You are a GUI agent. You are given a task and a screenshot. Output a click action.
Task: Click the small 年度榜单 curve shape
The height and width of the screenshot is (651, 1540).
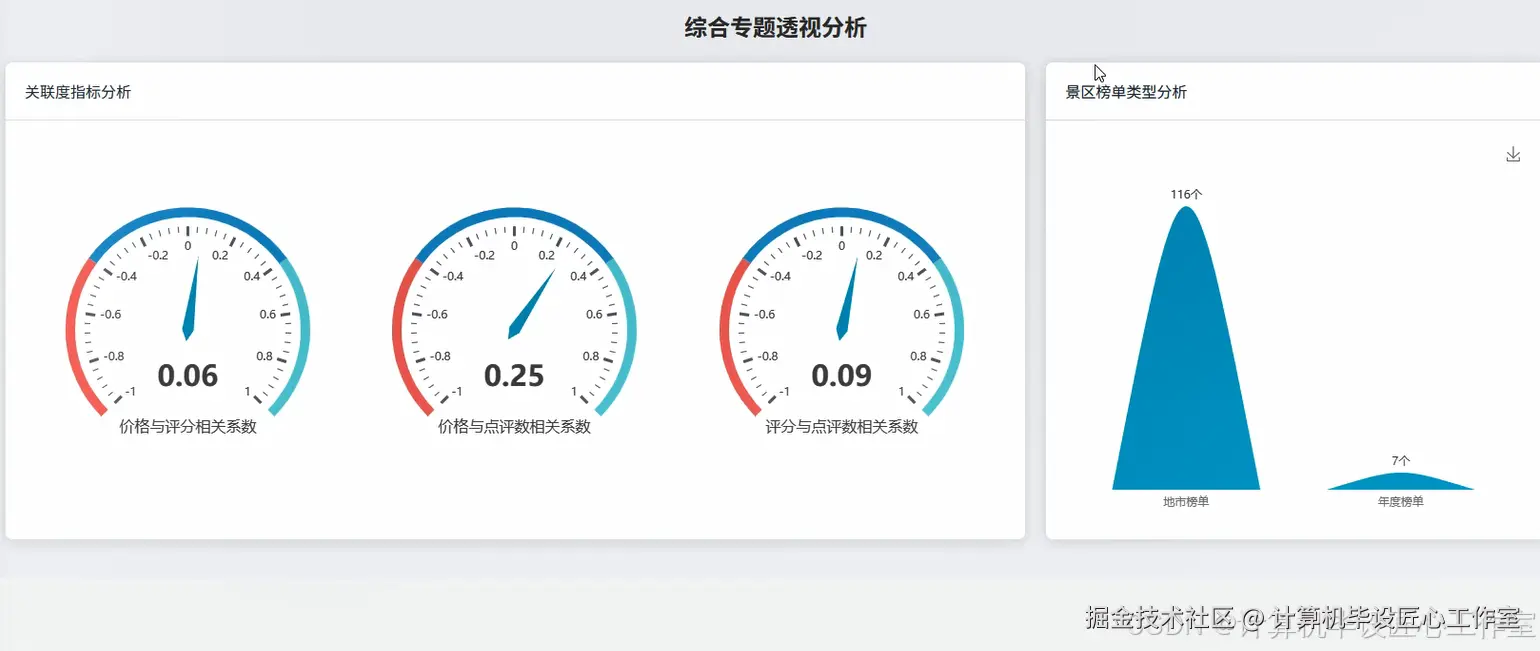pos(1400,483)
